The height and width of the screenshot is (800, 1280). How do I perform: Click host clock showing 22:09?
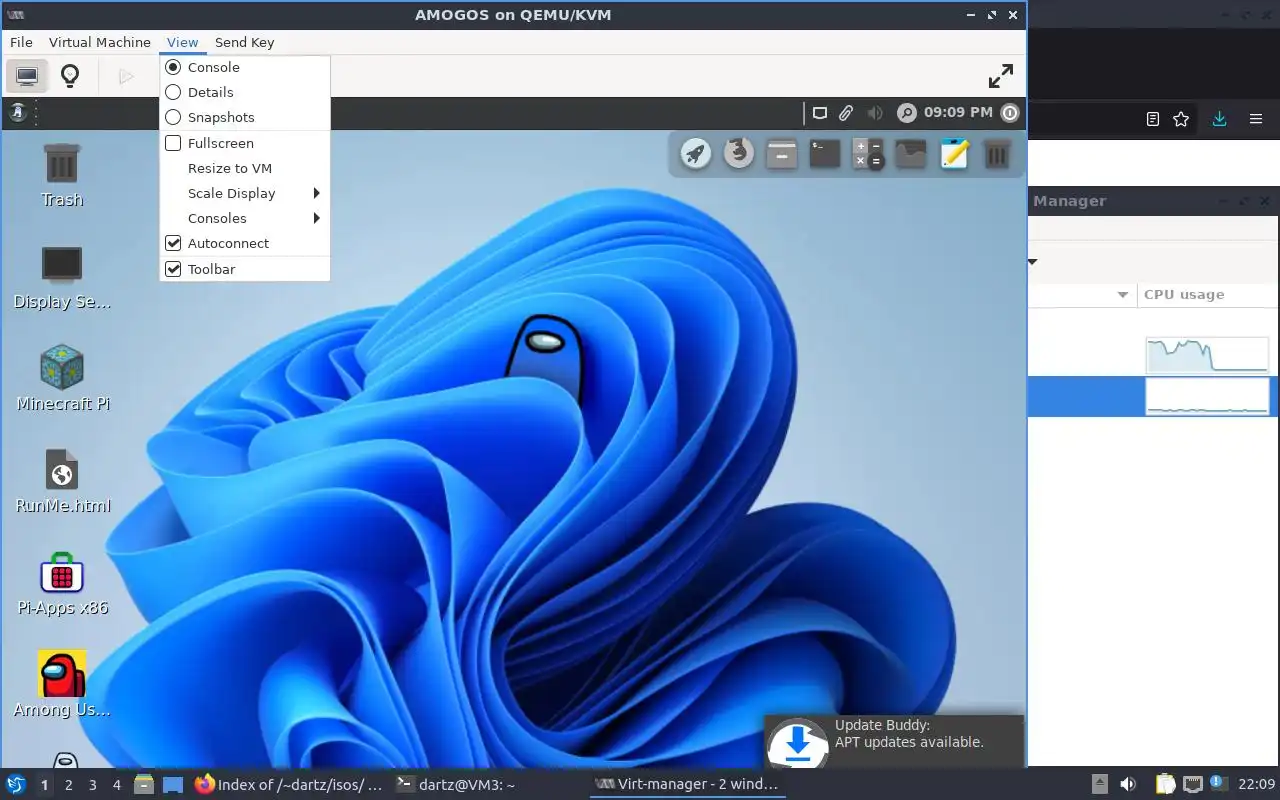(x=1257, y=784)
